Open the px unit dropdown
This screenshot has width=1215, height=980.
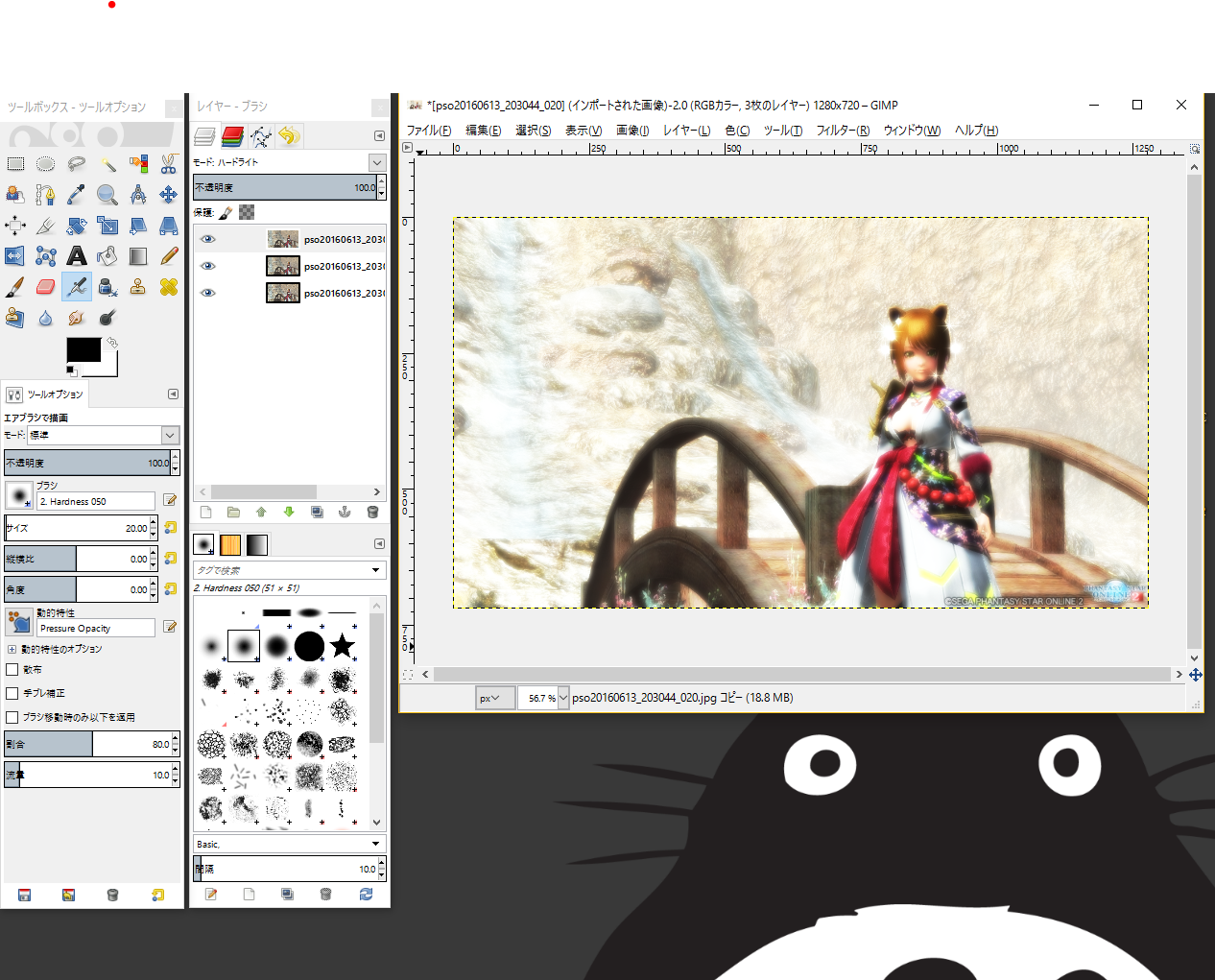(x=495, y=698)
